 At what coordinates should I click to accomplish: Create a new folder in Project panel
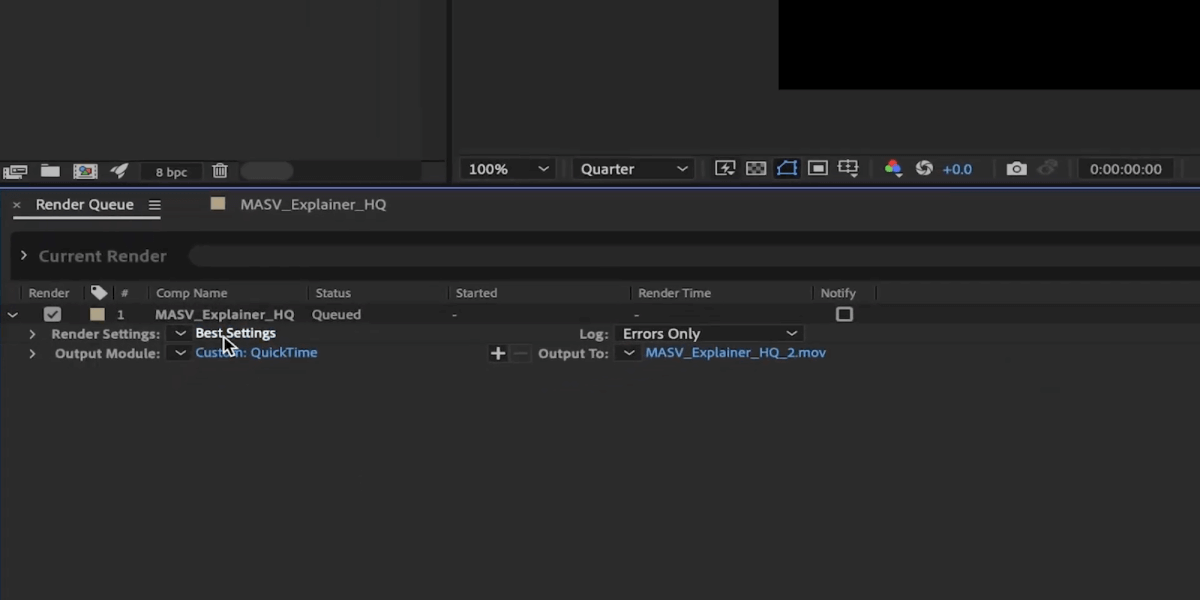coord(50,171)
